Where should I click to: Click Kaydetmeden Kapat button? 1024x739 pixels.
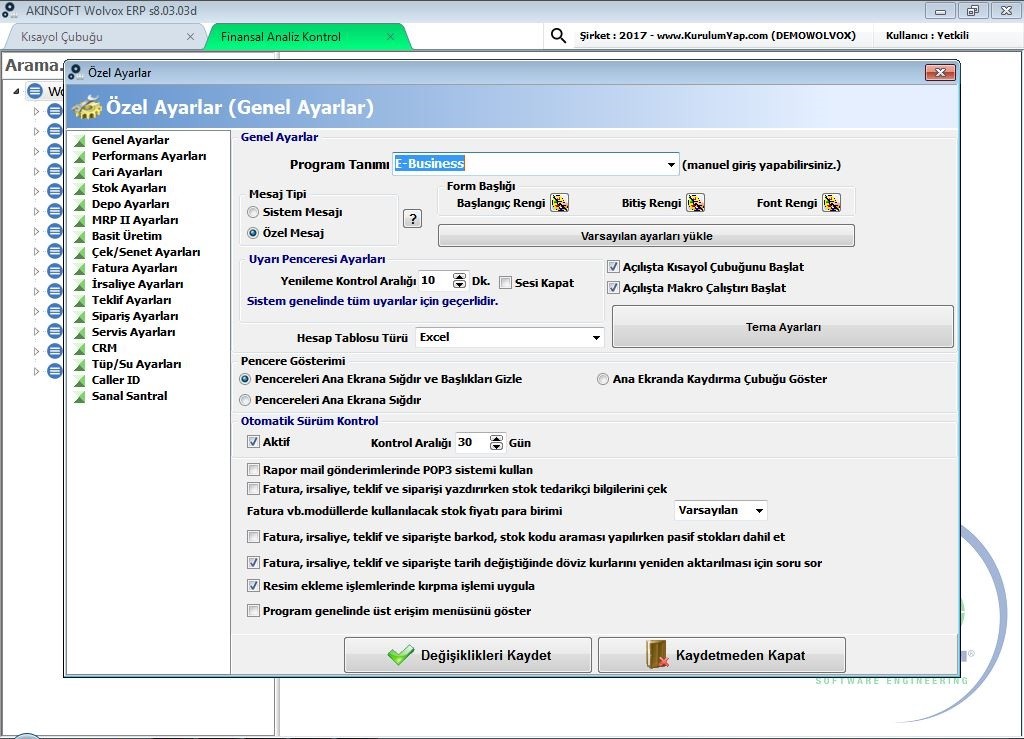pos(722,655)
